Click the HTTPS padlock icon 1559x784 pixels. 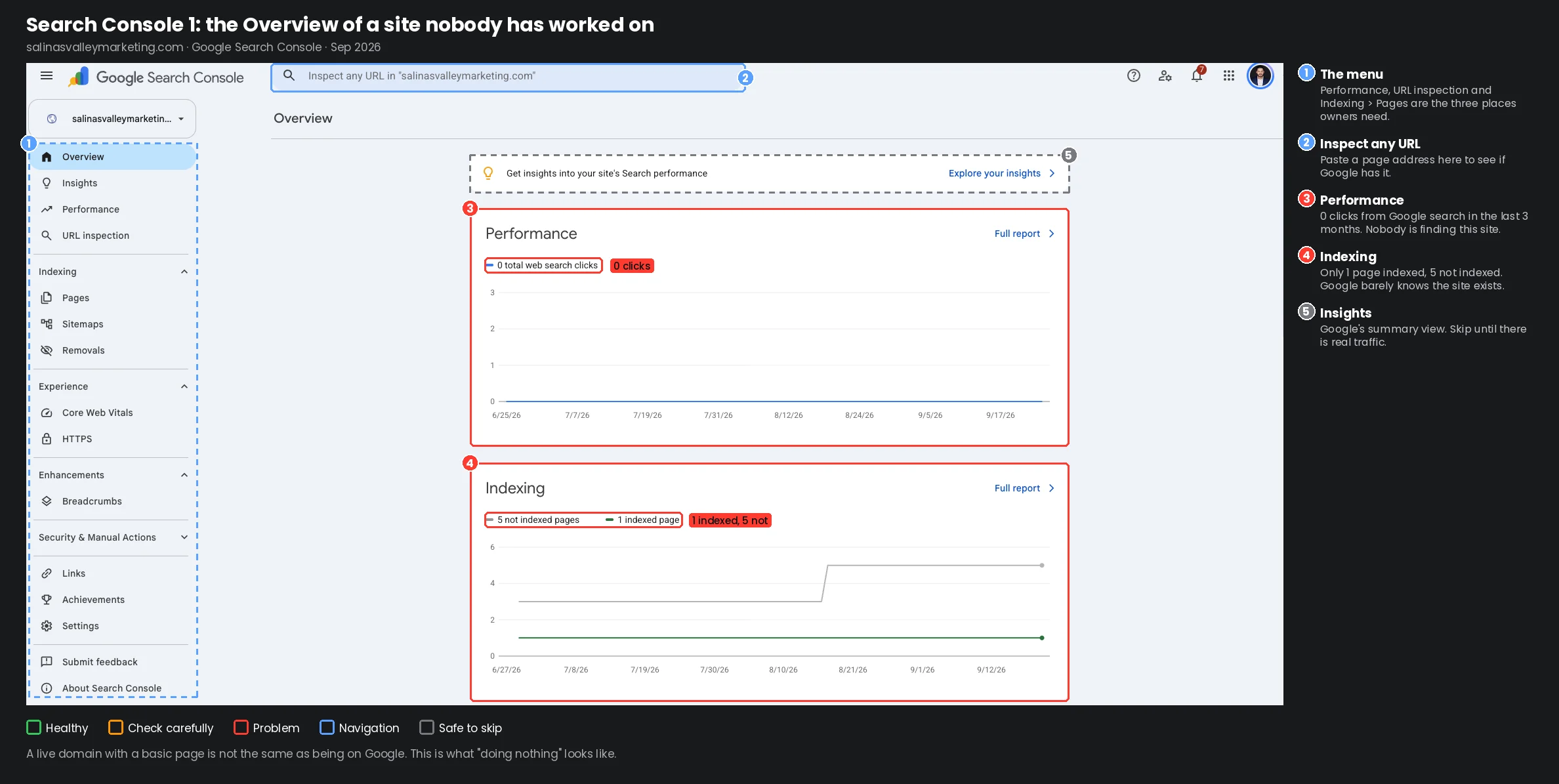point(47,439)
